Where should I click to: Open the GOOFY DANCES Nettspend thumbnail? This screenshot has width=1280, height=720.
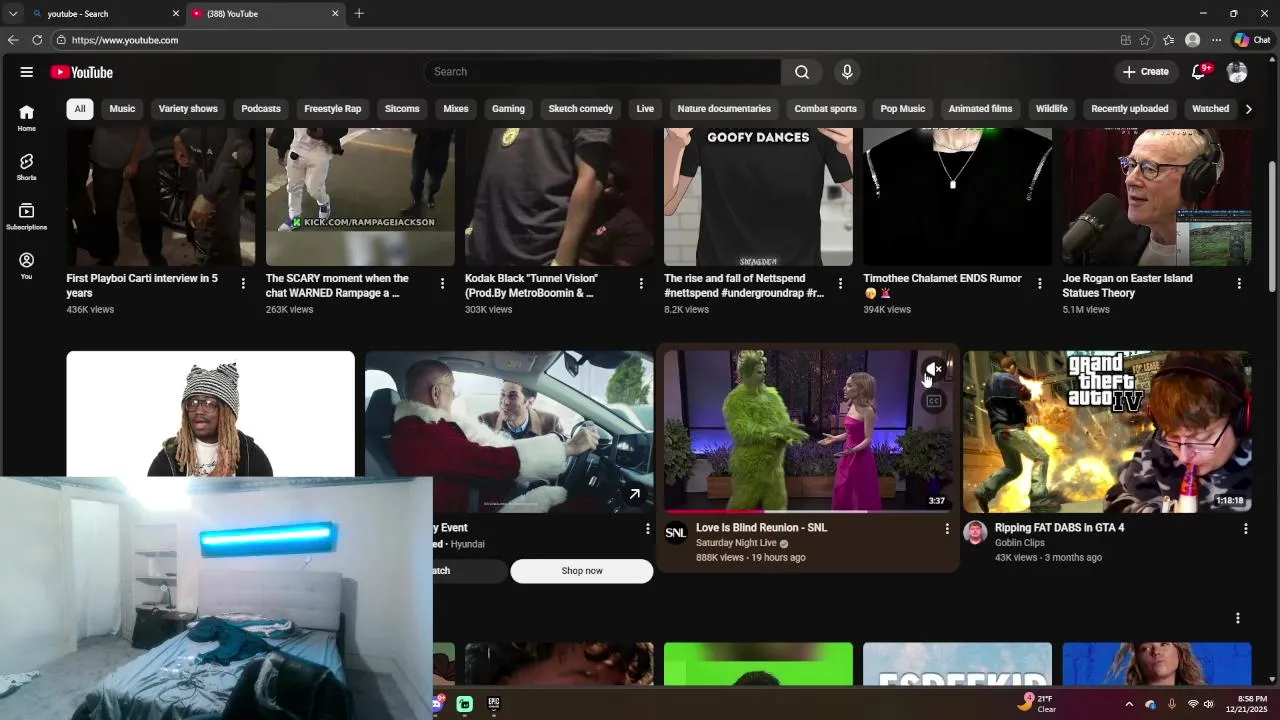tap(758, 197)
